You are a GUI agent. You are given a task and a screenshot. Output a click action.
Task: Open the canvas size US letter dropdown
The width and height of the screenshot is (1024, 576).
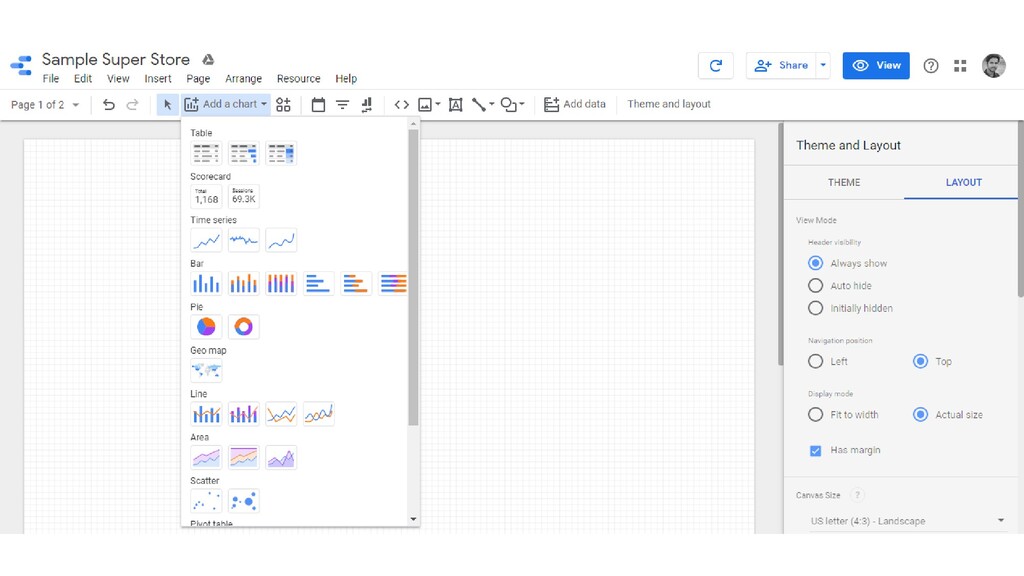point(907,521)
